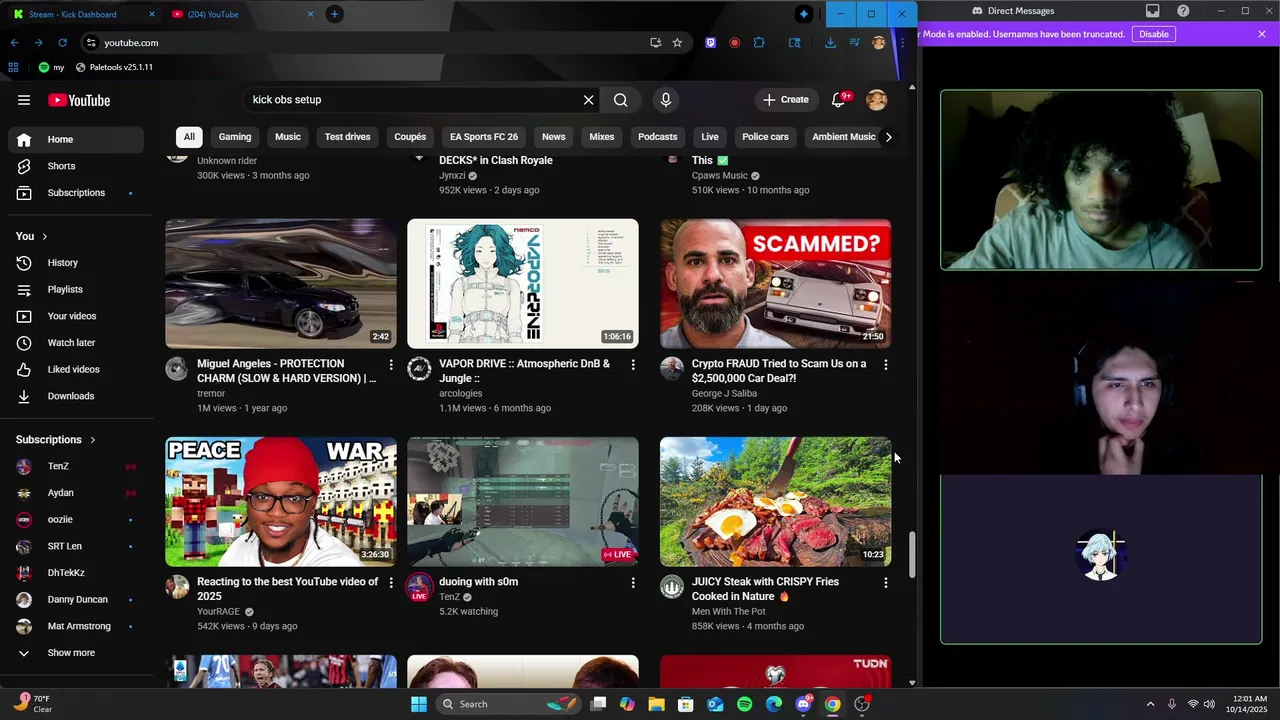Select the All filter chip
1280x720 pixels.
click(x=189, y=137)
